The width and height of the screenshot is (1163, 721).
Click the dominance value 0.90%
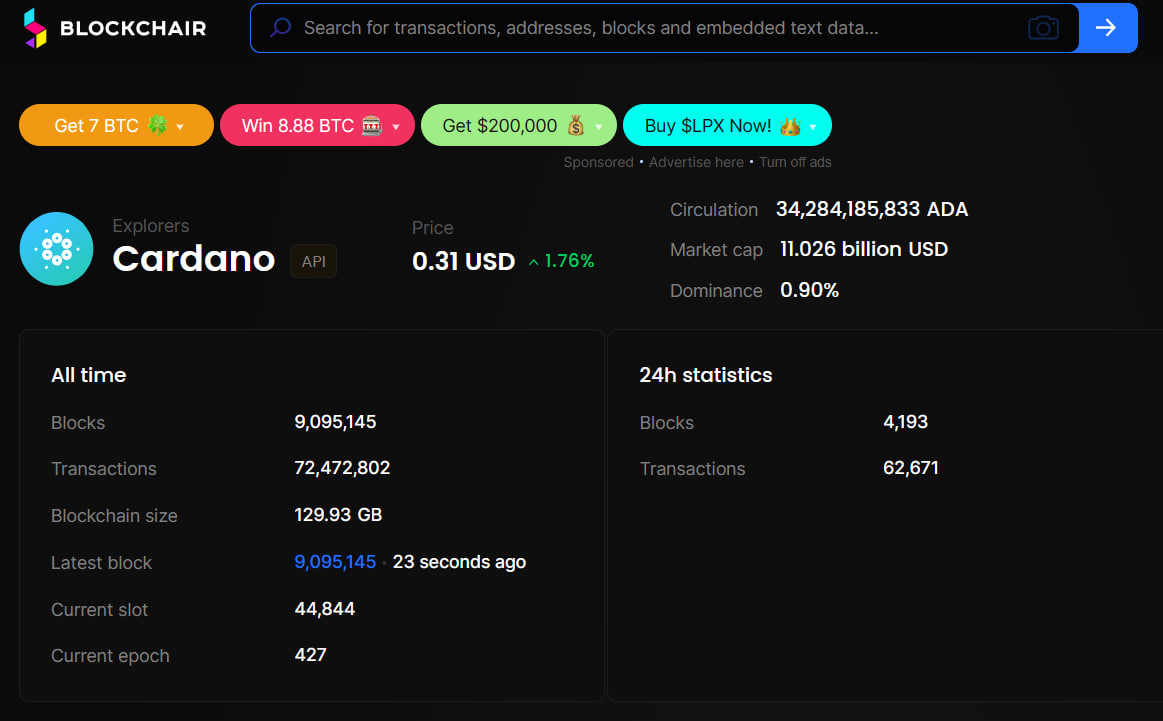coord(810,290)
